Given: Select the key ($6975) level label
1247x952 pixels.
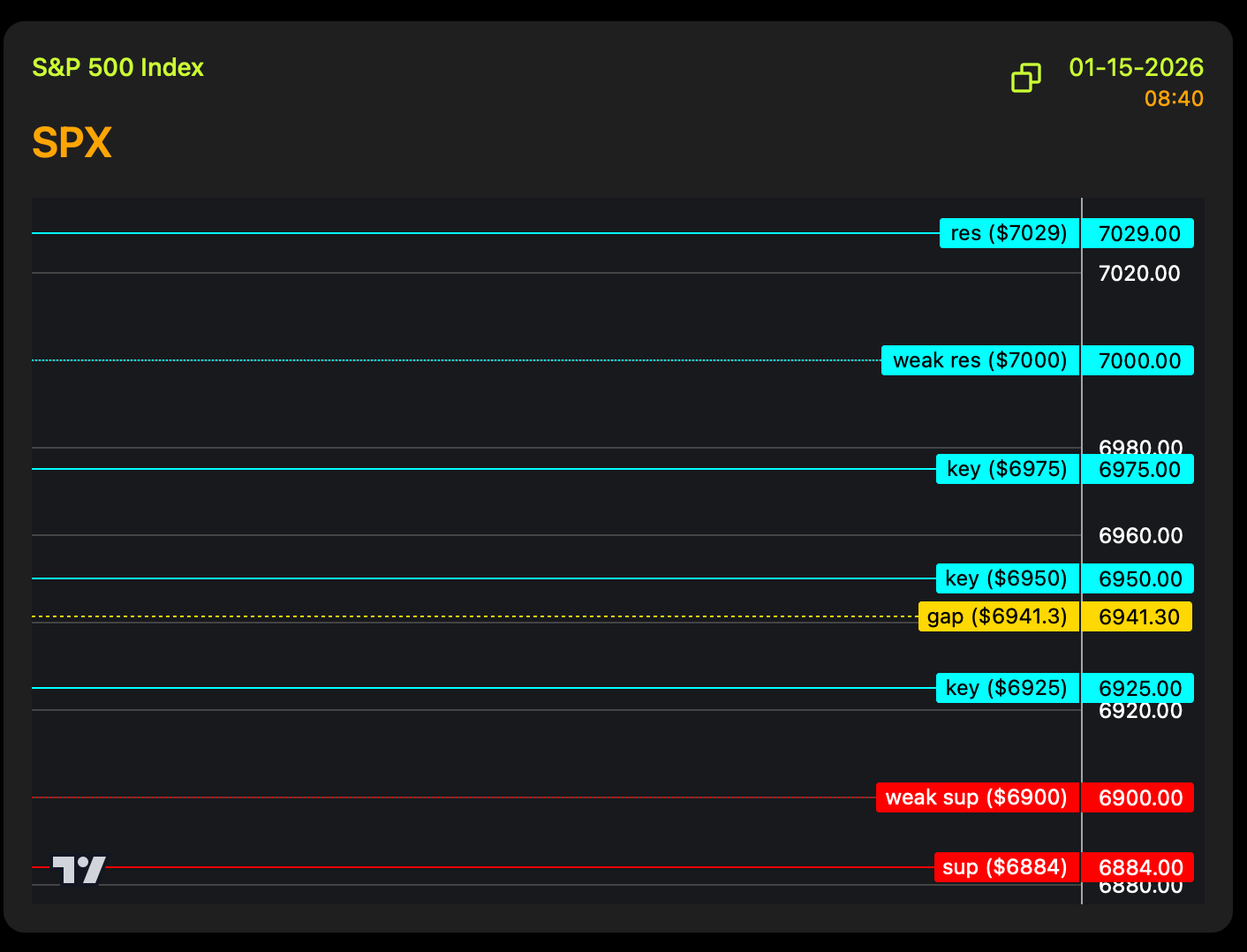Looking at the screenshot, I should pyautogui.click(x=1007, y=469).
